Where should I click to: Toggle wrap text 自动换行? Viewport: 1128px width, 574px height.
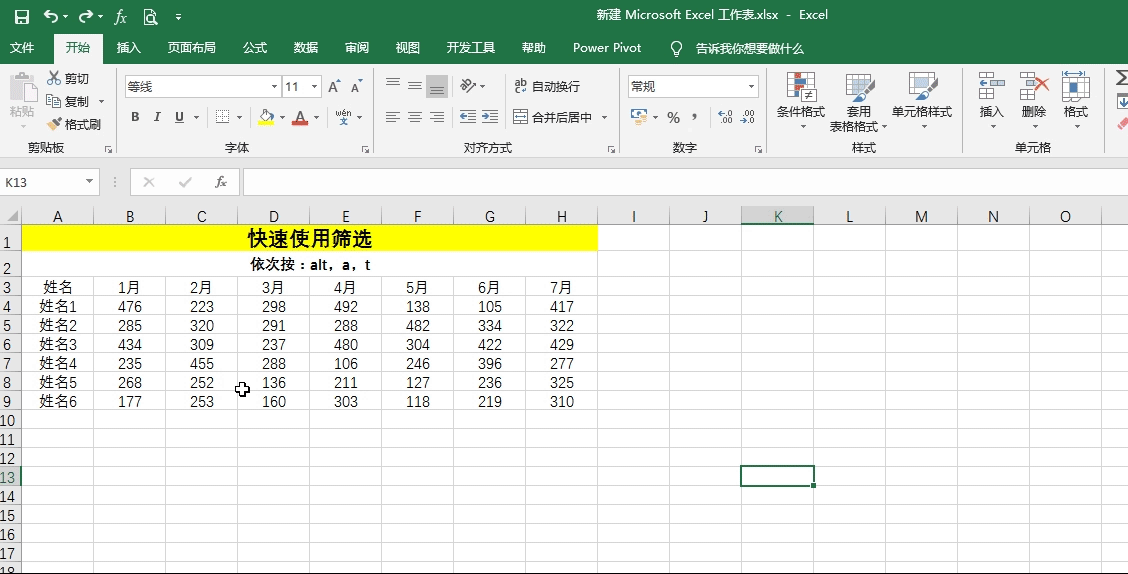click(x=547, y=86)
